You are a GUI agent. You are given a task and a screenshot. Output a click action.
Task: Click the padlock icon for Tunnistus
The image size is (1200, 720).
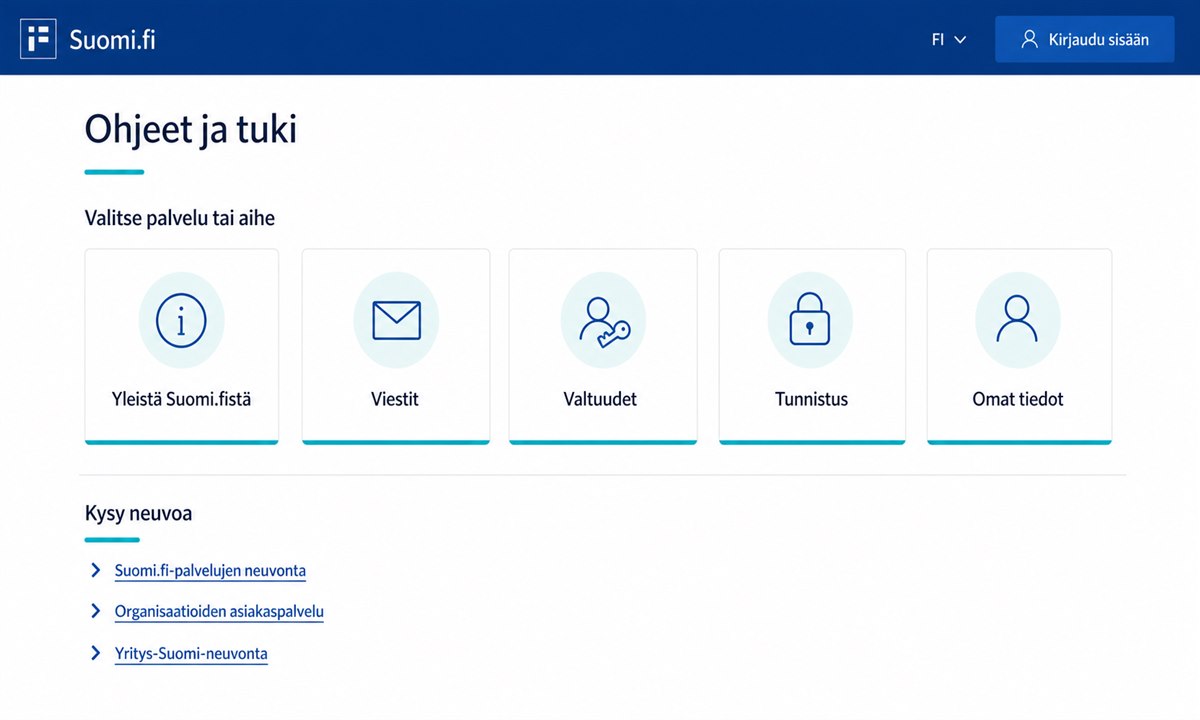(810, 320)
